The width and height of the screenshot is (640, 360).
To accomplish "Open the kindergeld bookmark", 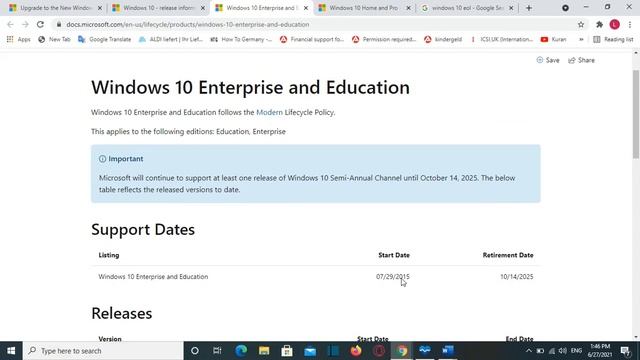I will 443,39.
